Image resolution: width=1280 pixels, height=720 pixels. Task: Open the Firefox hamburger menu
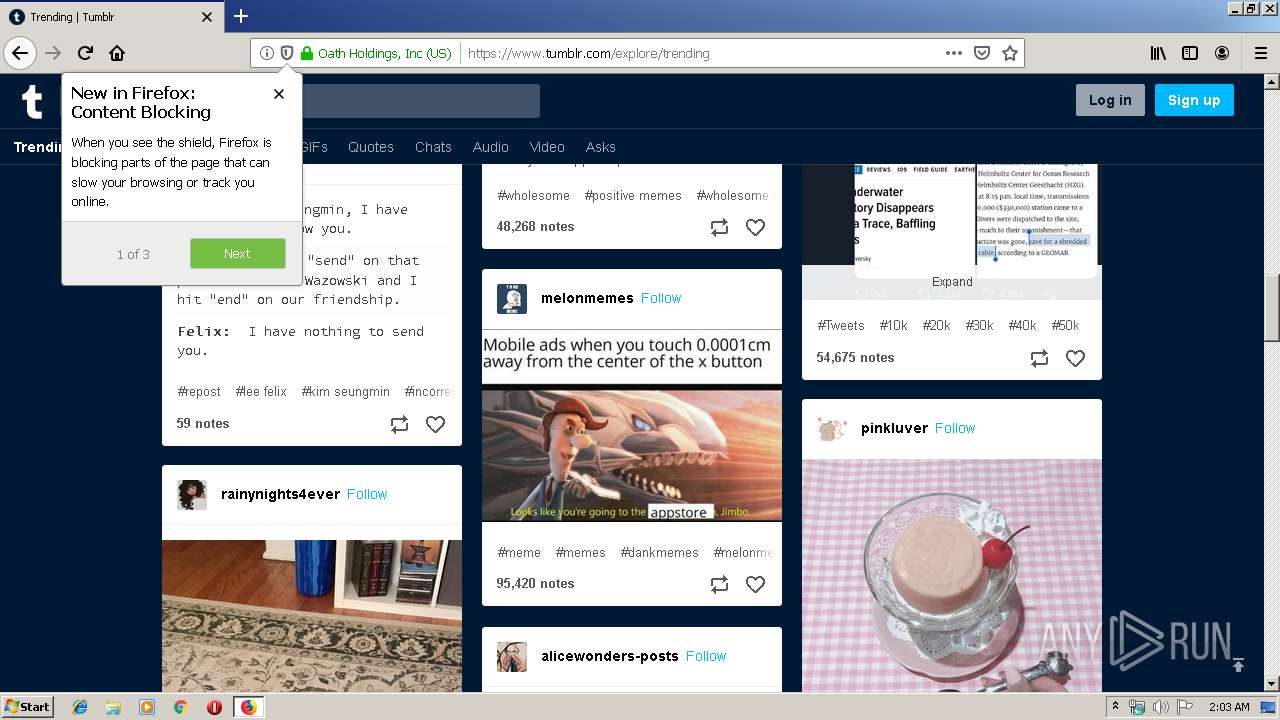point(1260,53)
